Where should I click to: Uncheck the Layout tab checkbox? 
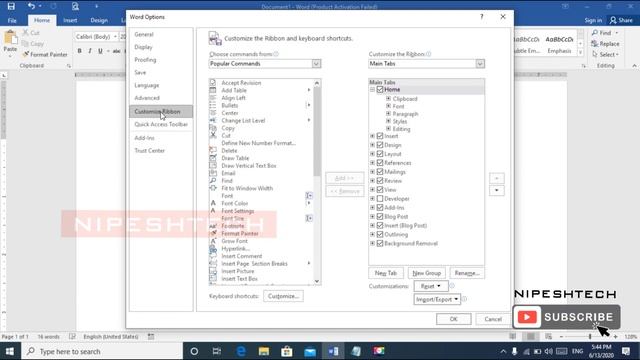click(x=380, y=154)
